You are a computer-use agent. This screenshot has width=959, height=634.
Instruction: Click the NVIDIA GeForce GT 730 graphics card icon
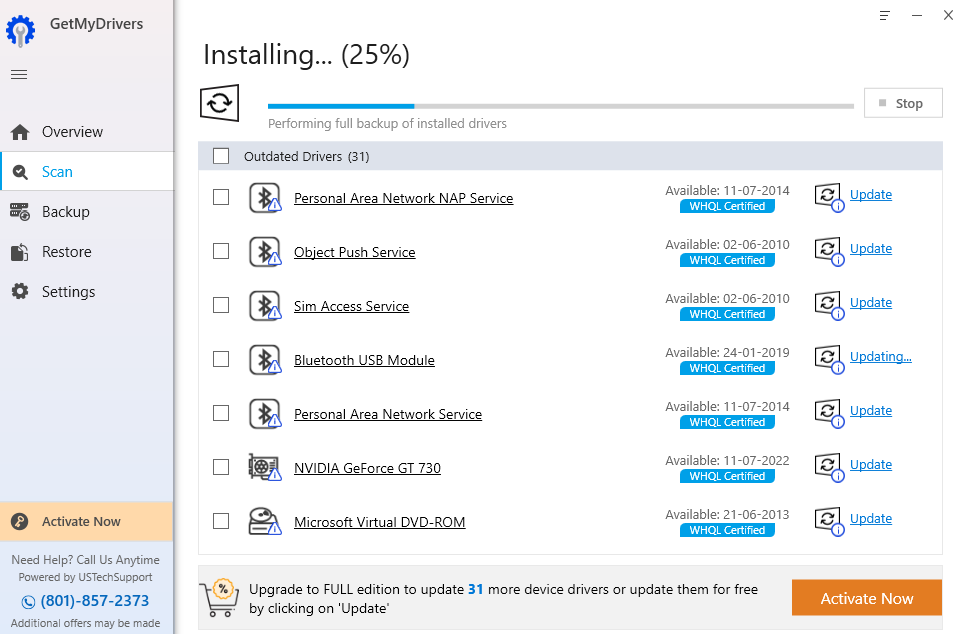point(264,467)
